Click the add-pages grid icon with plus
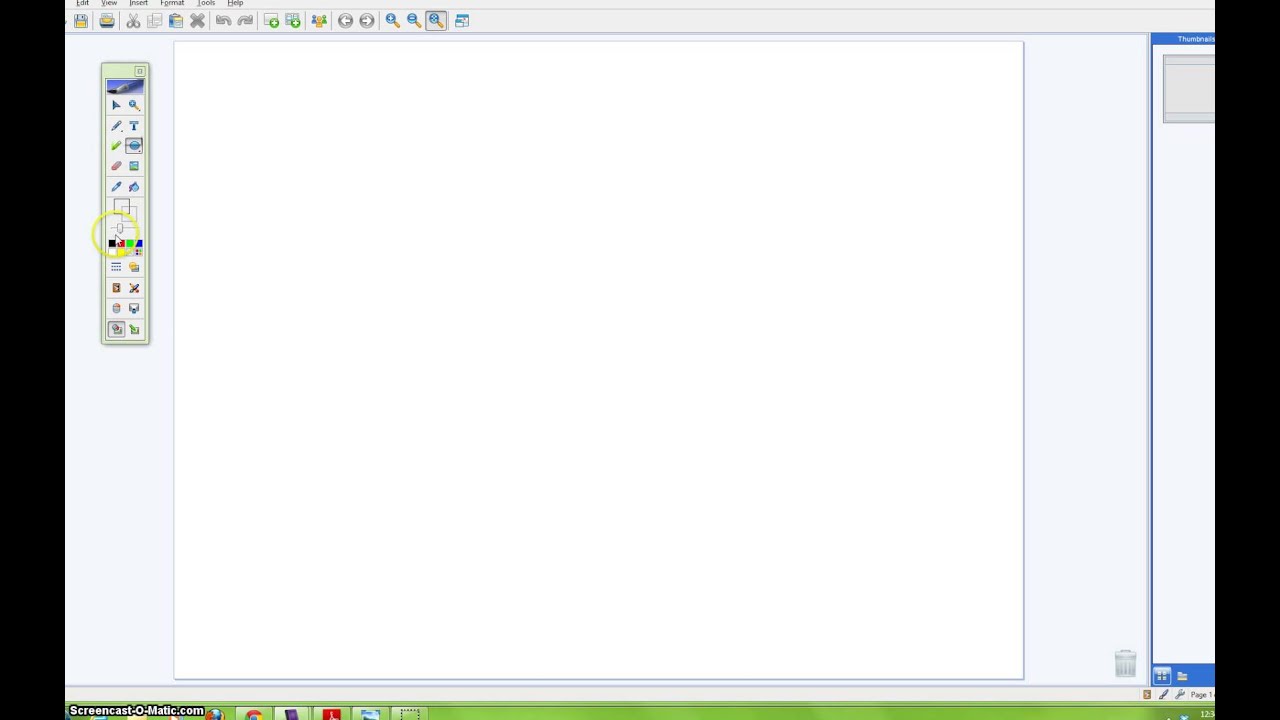Viewport: 1280px width, 720px height. click(293, 20)
